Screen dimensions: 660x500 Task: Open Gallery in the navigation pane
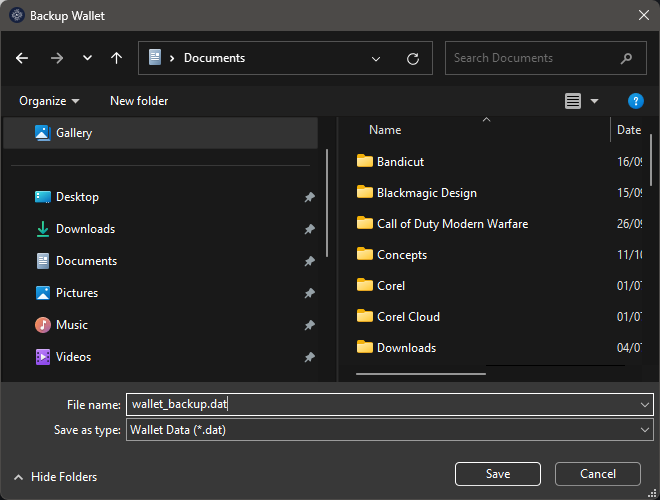coord(74,133)
